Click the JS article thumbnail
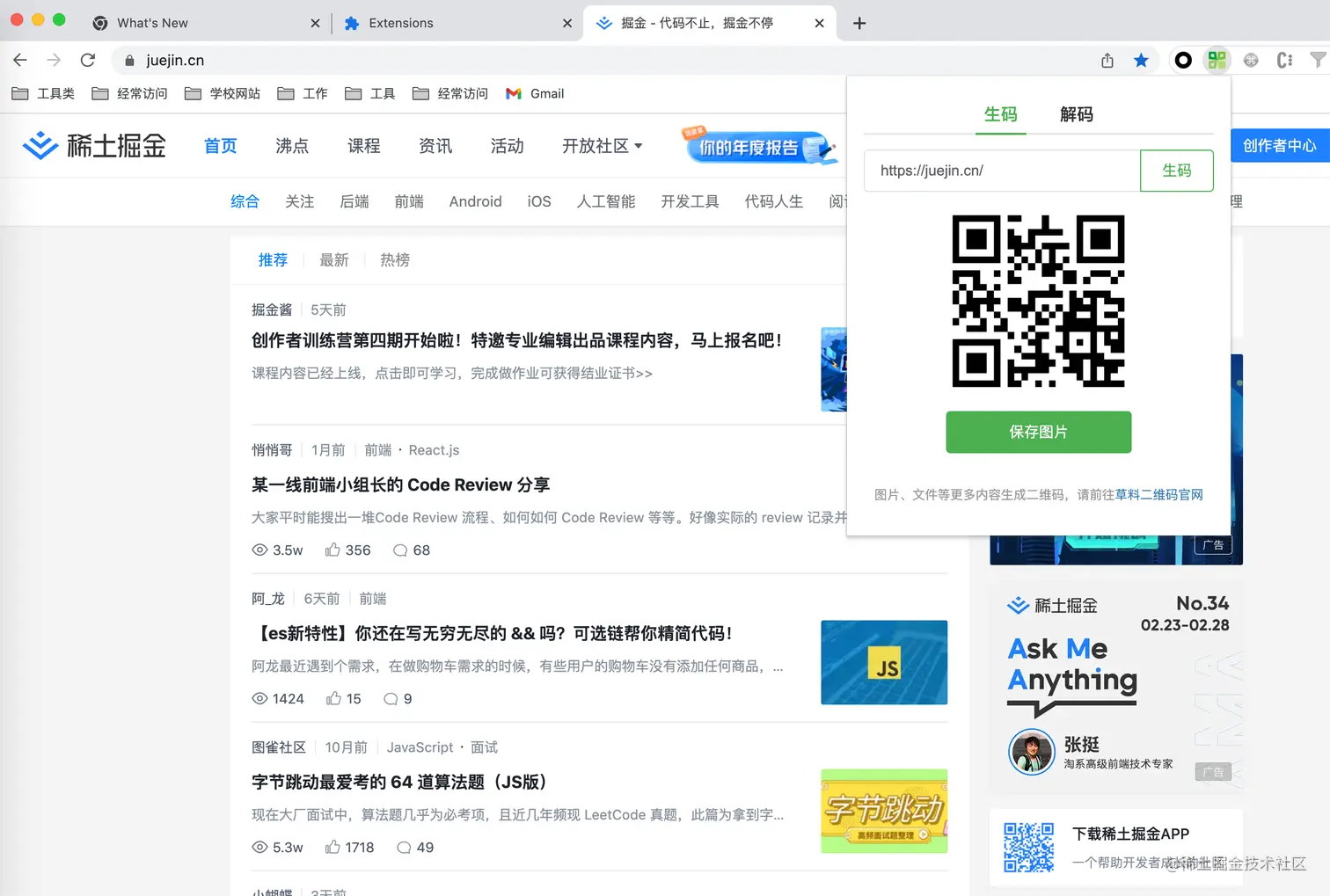This screenshot has width=1330, height=896. point(884,662)
